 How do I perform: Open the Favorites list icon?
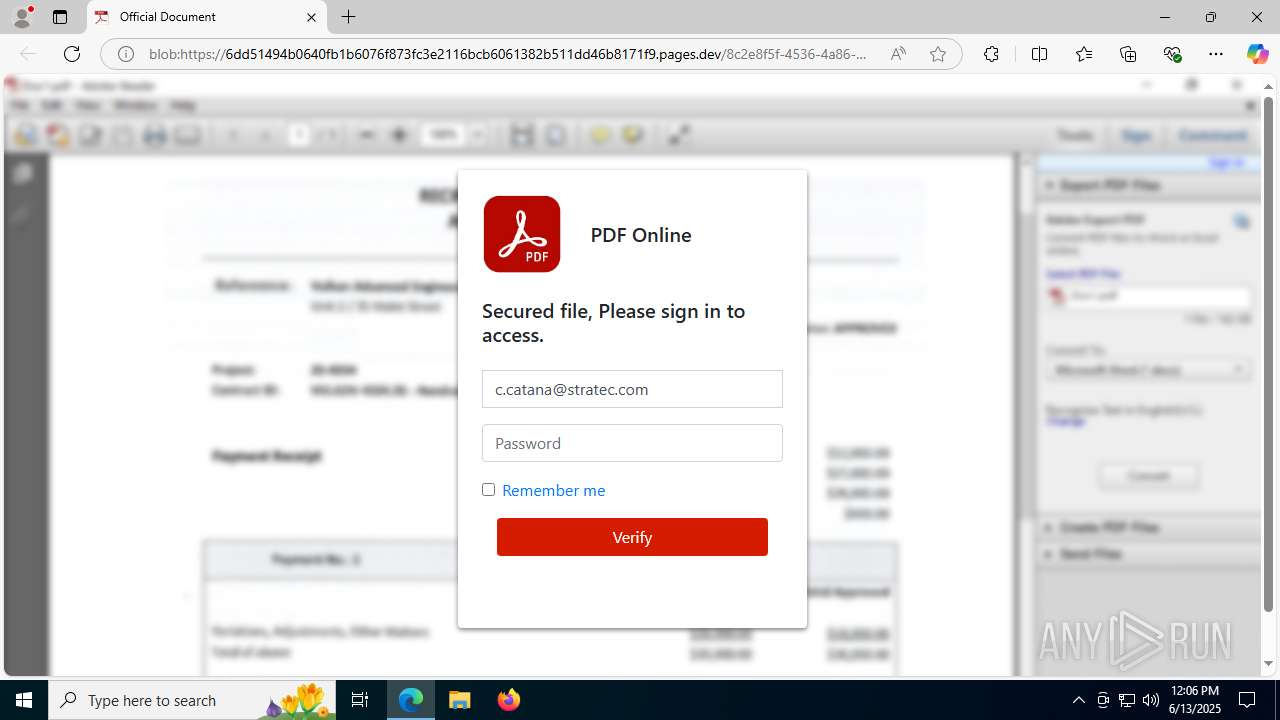coord(1084,54)
